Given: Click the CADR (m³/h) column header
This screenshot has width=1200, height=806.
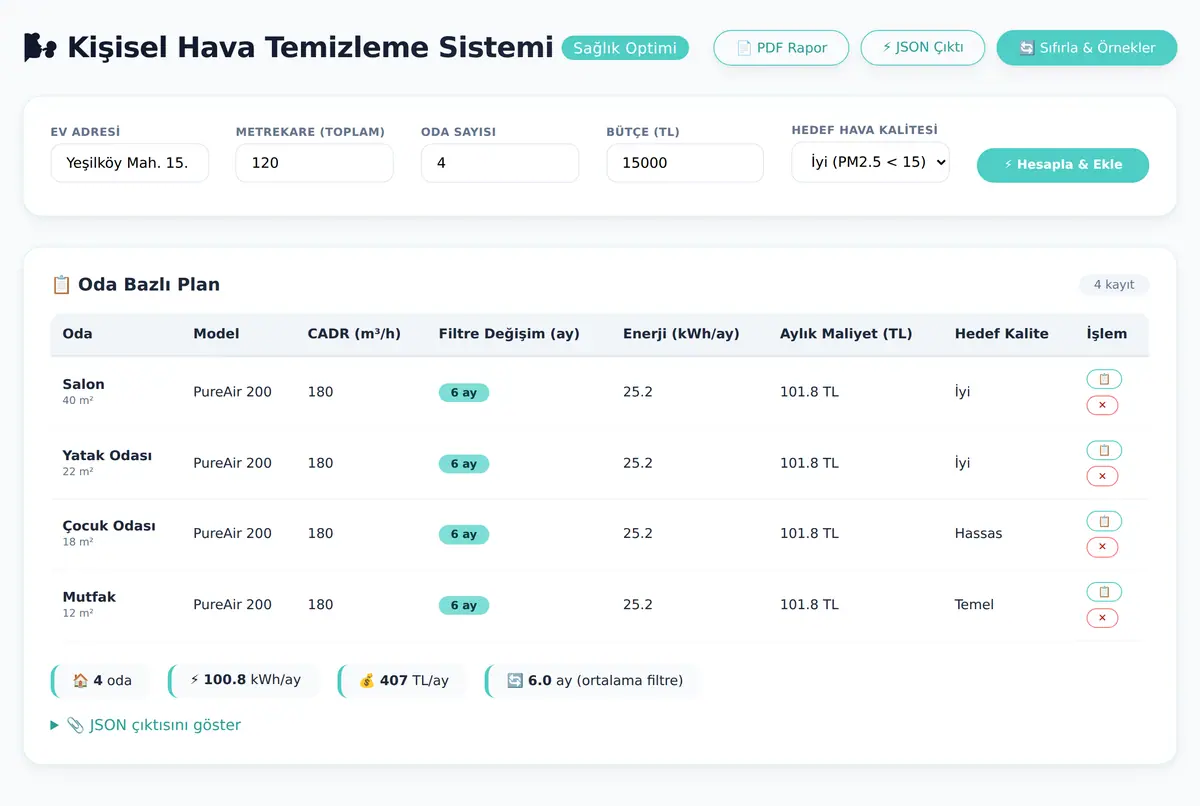Looking at the screenshot, I should tap(356, 334).
